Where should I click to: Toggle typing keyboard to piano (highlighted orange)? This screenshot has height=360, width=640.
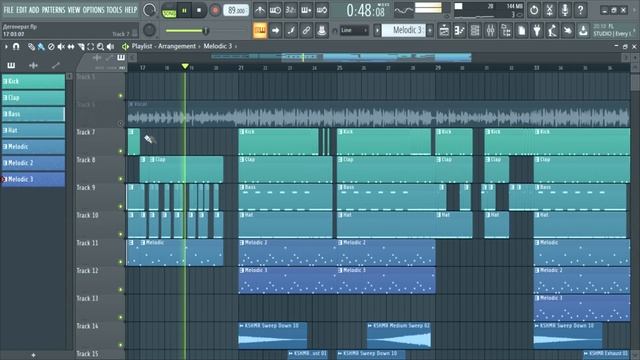[x=260, y=31]
